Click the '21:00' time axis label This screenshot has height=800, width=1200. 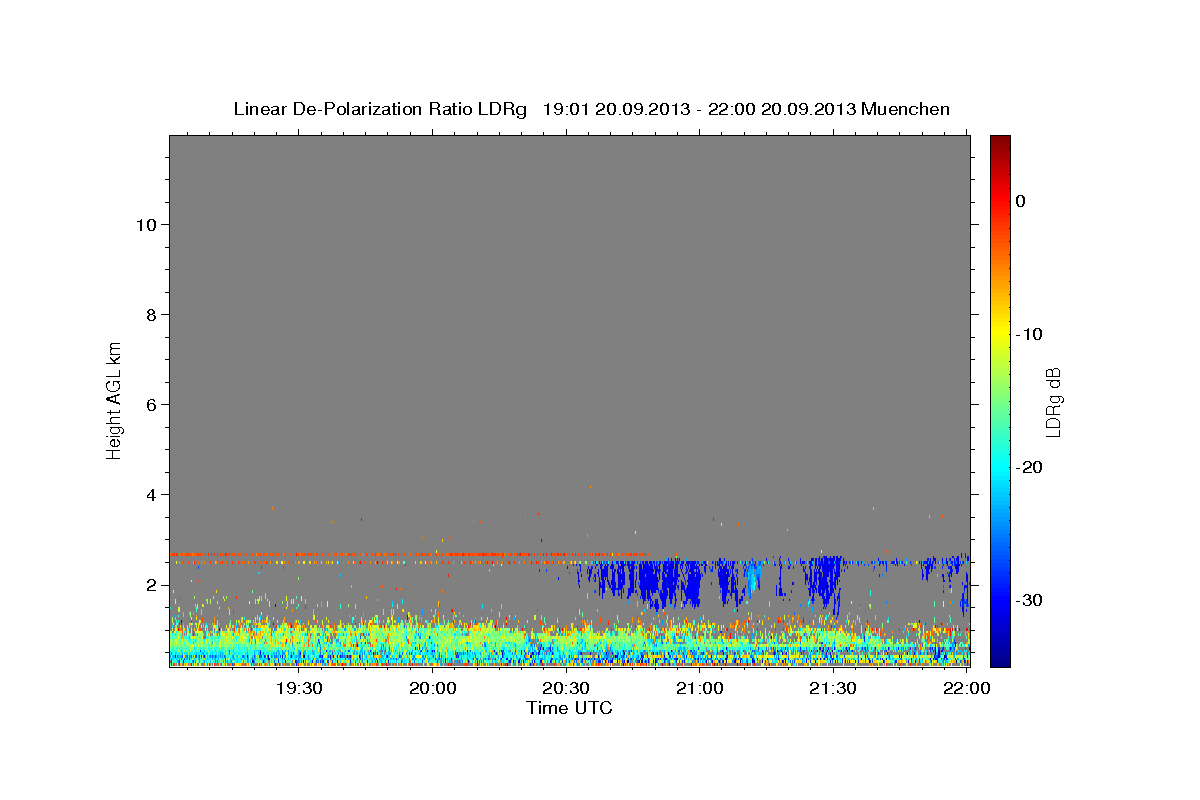699,688
